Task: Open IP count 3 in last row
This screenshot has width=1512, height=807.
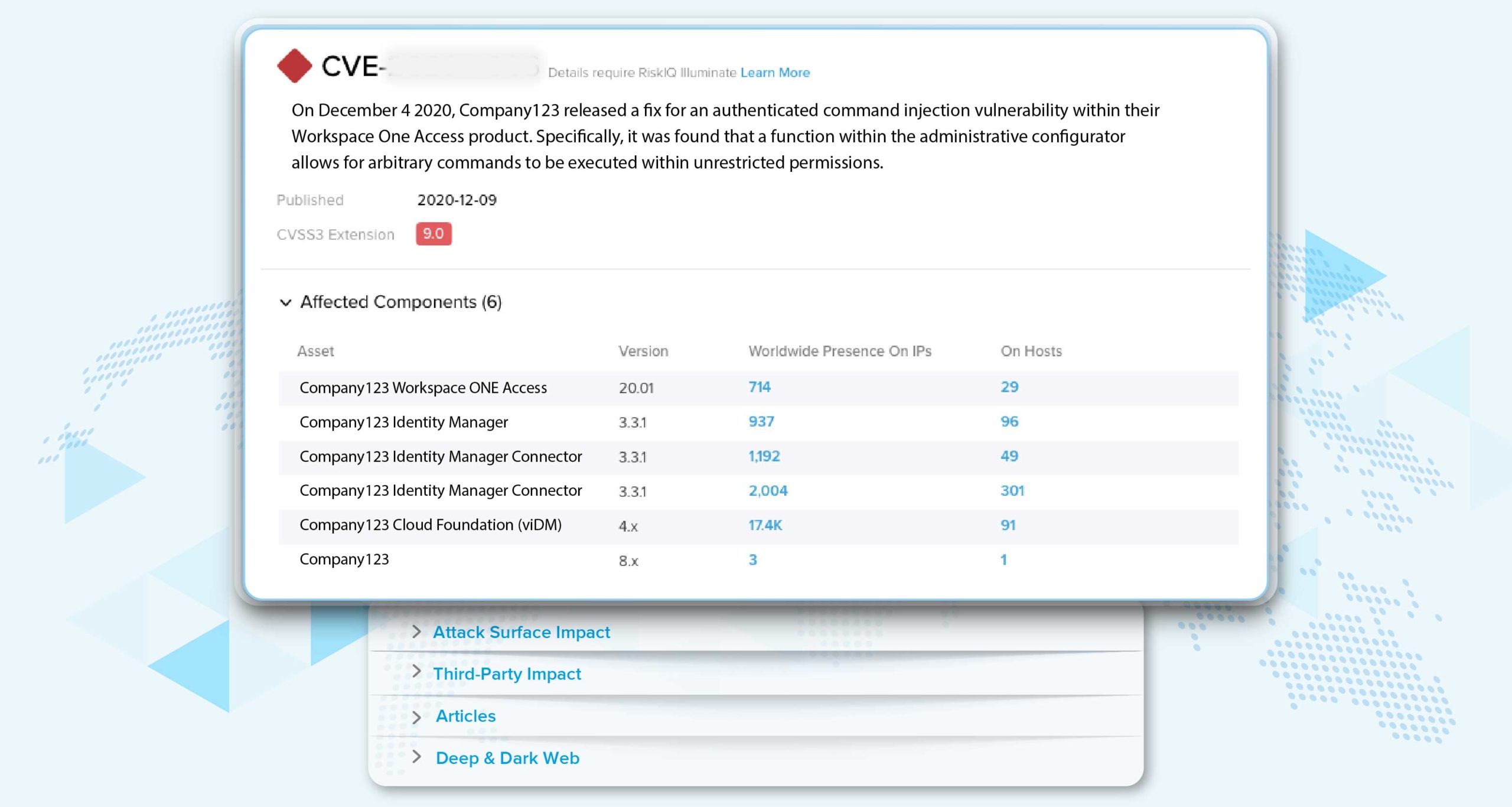Action: pyautogui.click(x=752, y=559)
